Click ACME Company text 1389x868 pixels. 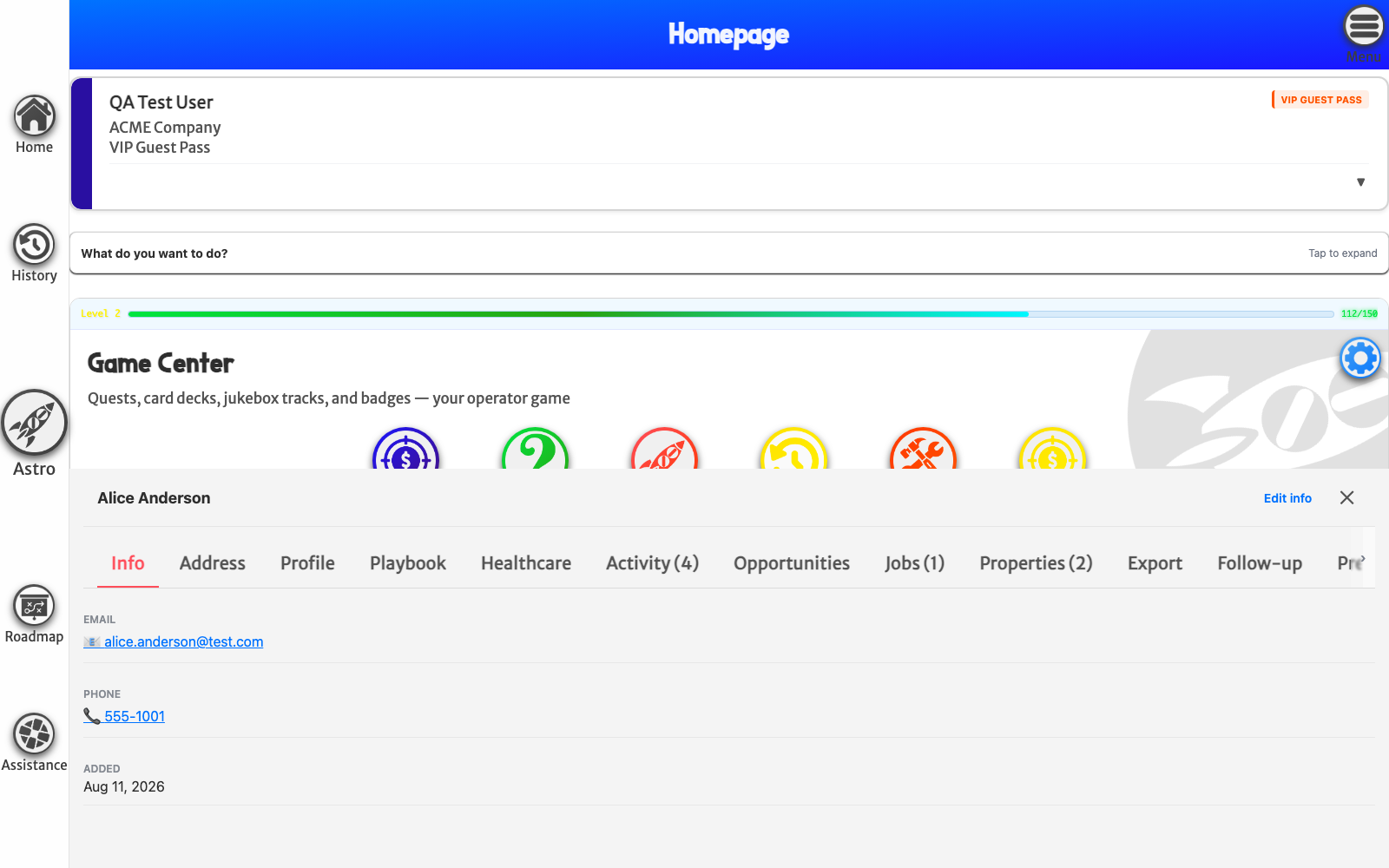[x=165, y=128]
